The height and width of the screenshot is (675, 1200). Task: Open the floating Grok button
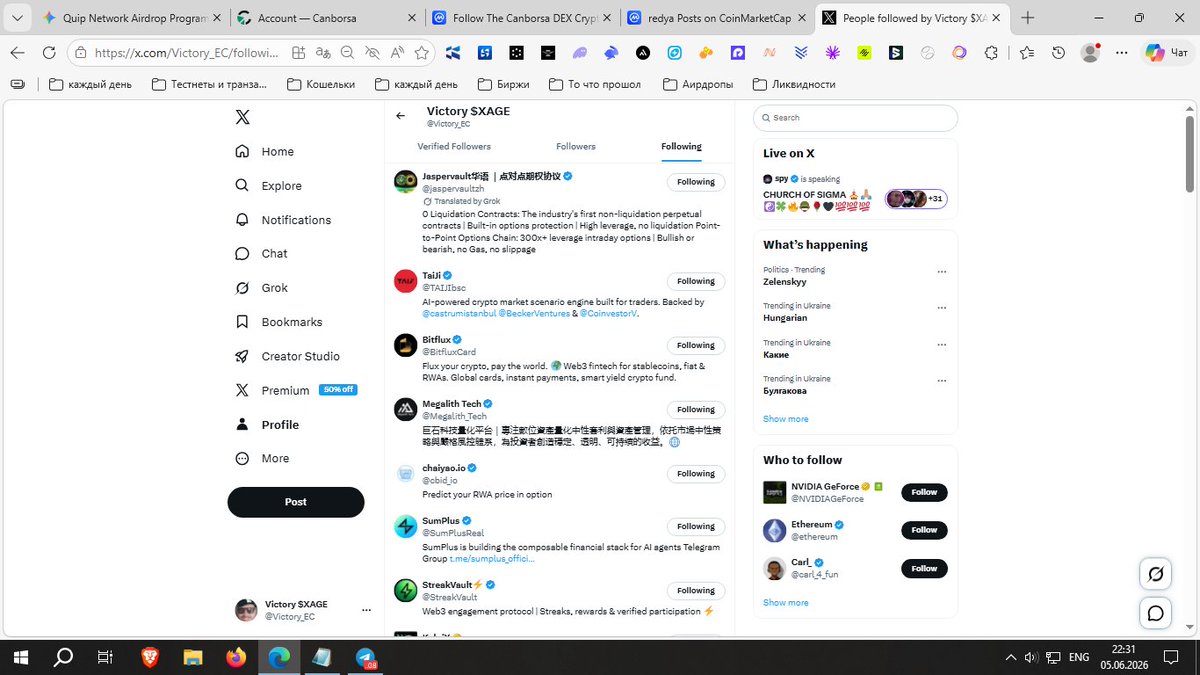1156,574
